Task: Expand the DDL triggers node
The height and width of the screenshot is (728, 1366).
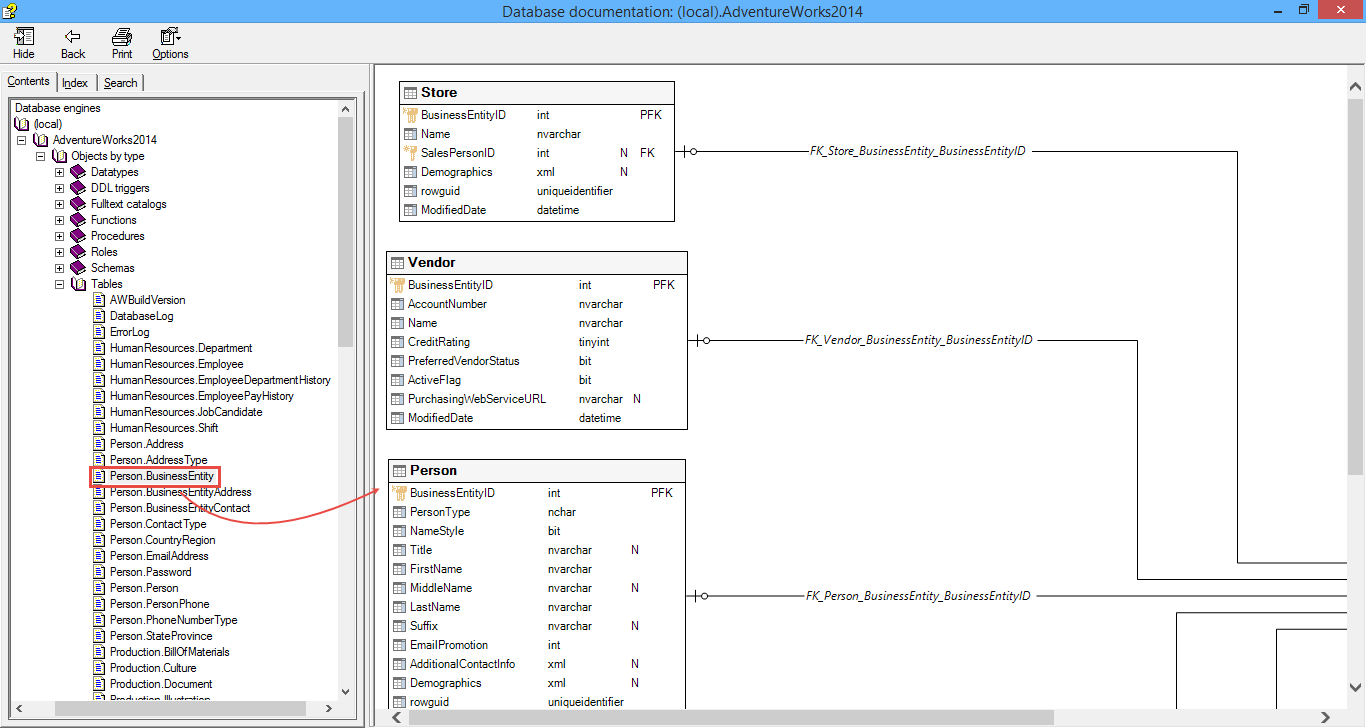Action: [x=59, y=188]
